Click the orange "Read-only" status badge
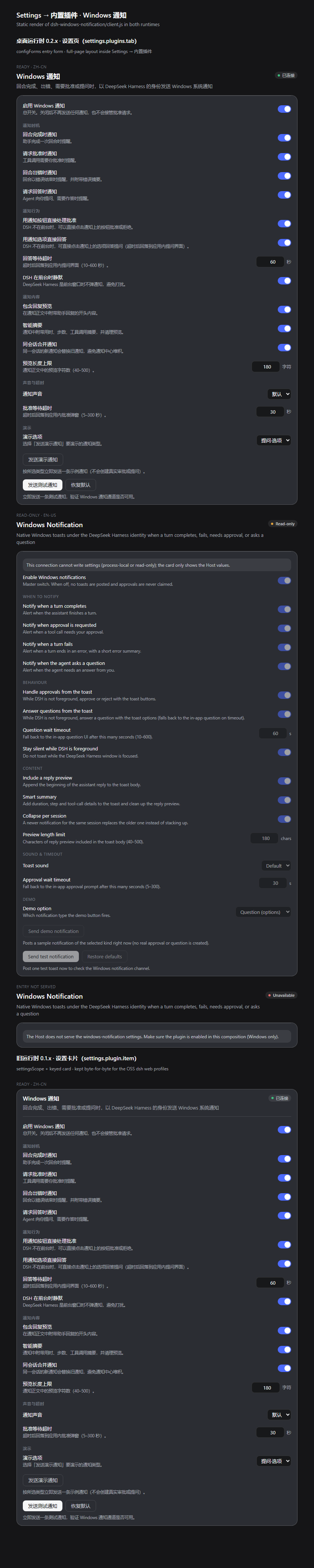Viewport: 314px width, 1568px height. pos(283,524)
